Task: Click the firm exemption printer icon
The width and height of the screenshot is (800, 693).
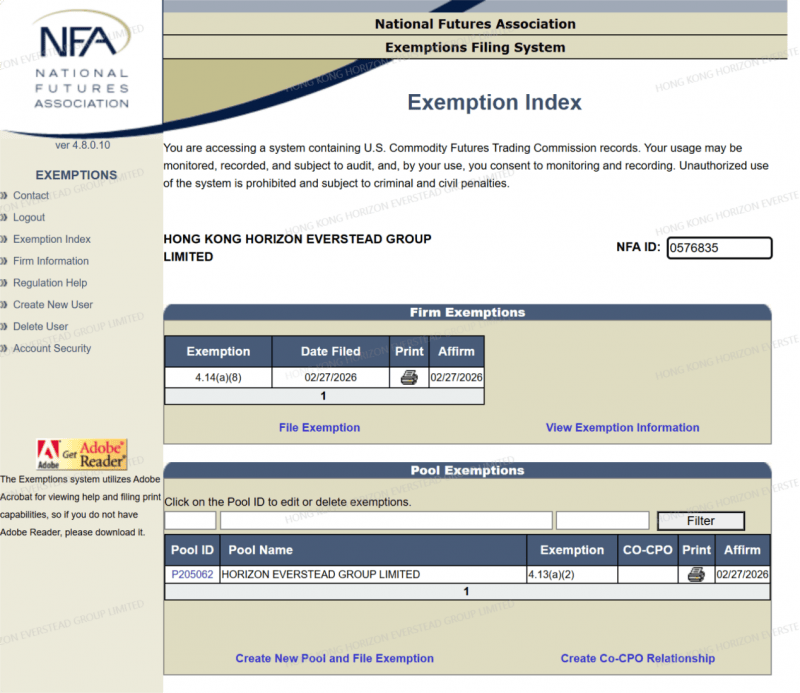Action: click(408, 378)
